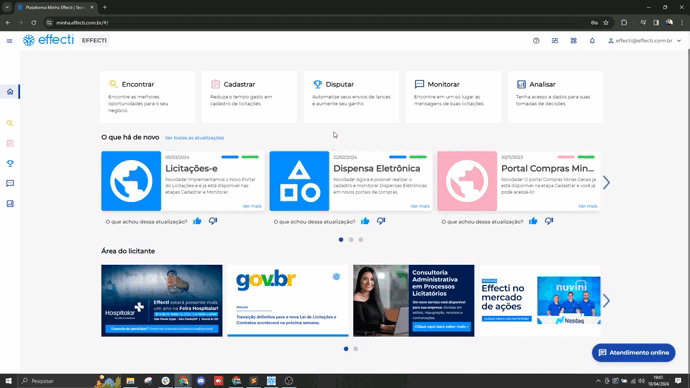Open the Hospitalar fair banner
This screenshot has height=388, width=690.
(x=162, y=300)
